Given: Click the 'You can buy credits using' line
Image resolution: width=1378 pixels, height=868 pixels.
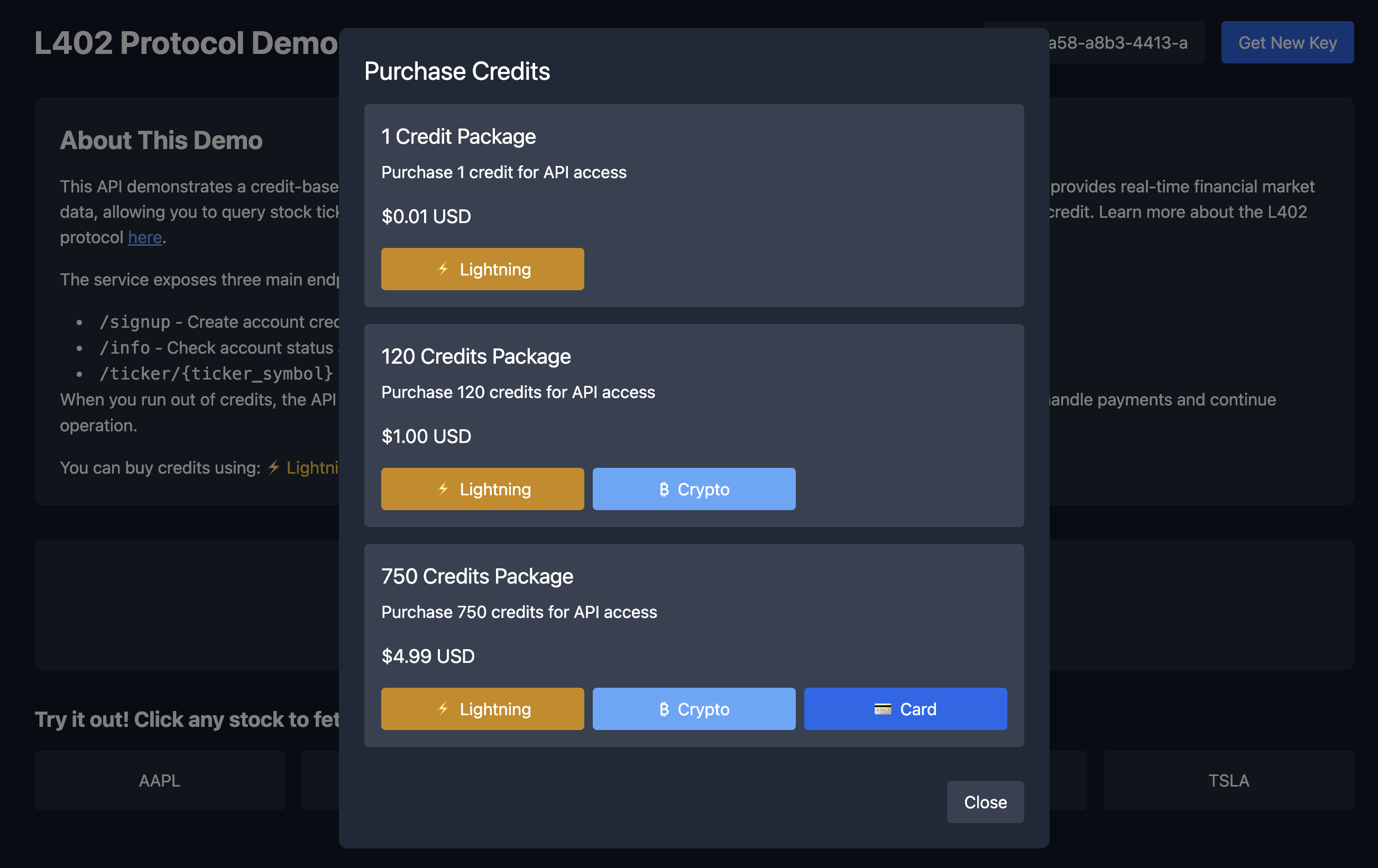Looking at the screenshot, I should click(x=200, y=467).
